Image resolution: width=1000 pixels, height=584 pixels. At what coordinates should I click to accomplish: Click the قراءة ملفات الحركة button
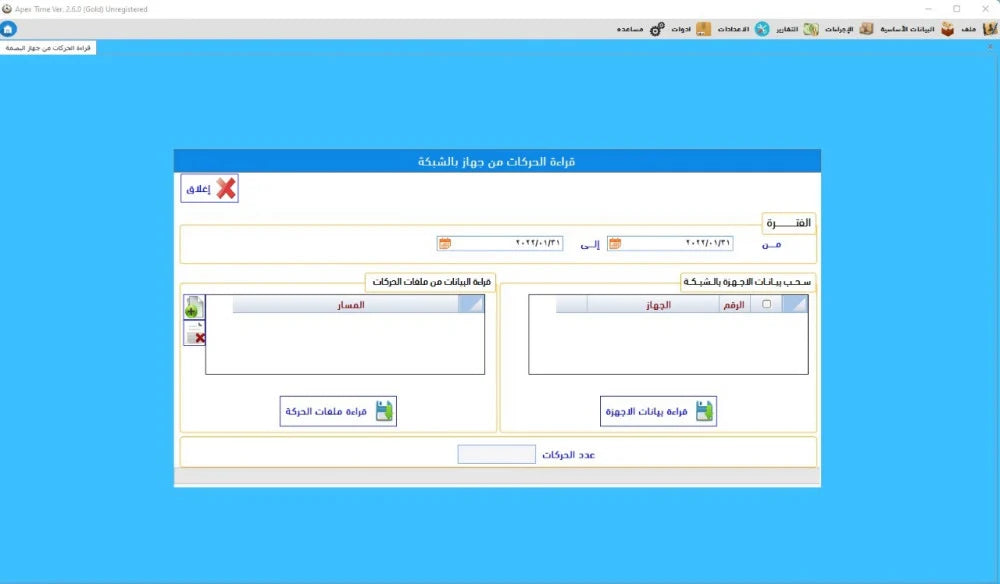(338, 411)
